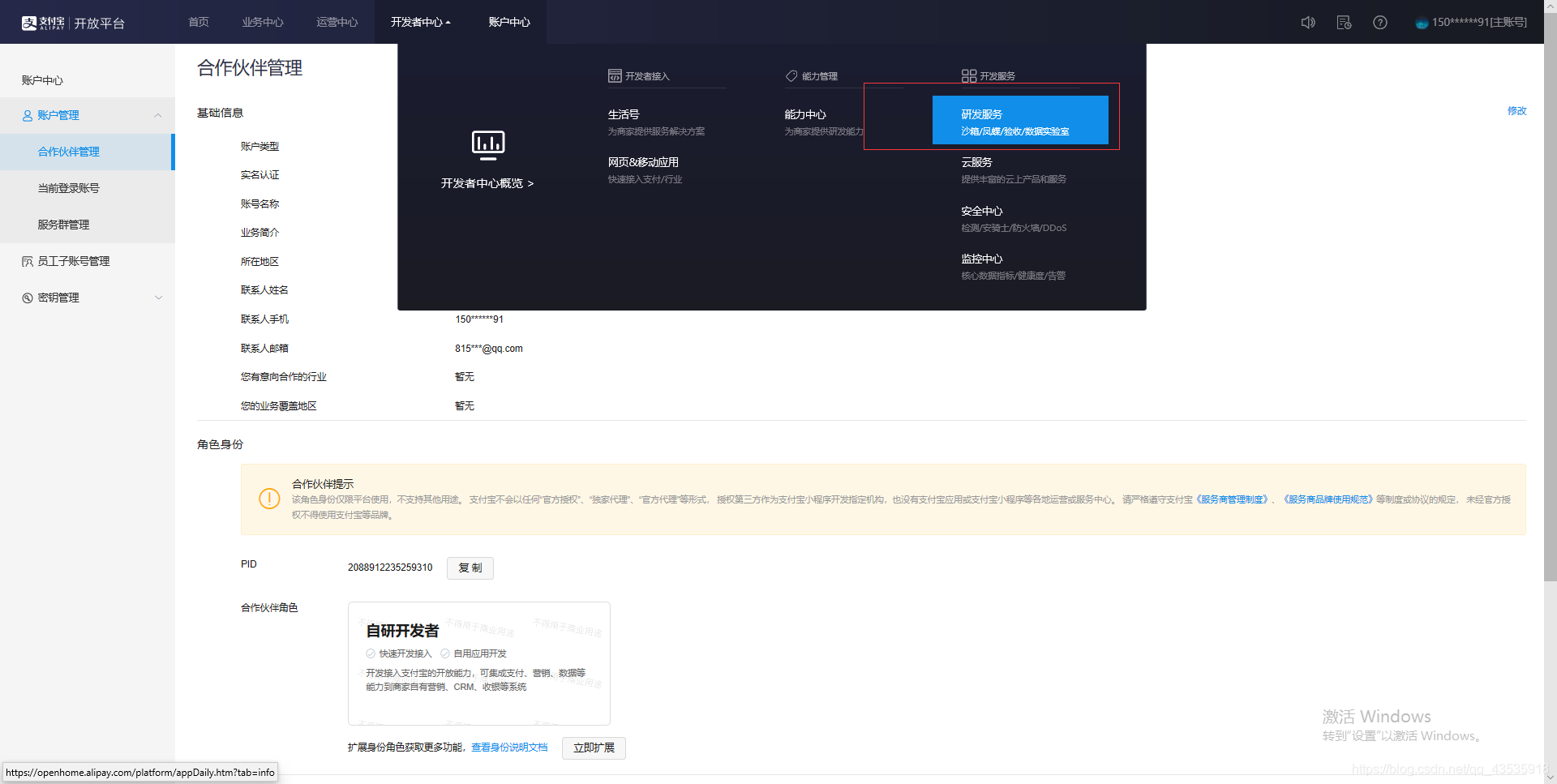Open the document list icon in header
The height and width of the screenshot is (784, 1557).
1344,23
